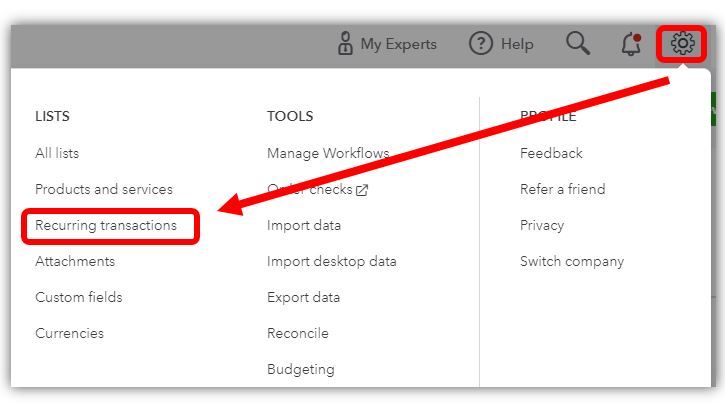The image size is (725, 403).
Task: Open Products and services
Action: pos(104,189)
